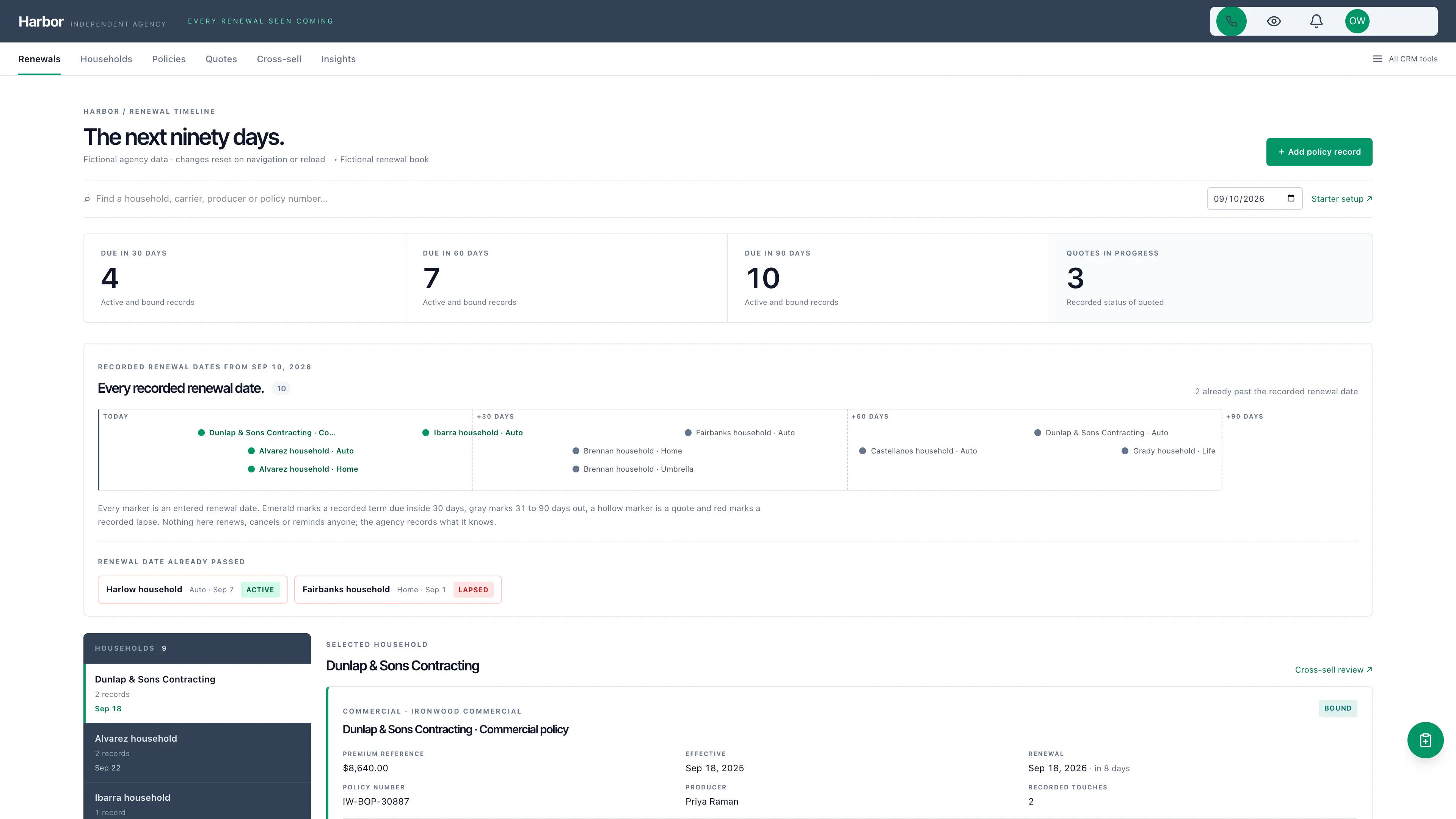Image resolution: width=1456 pixels, height=819 pixels.
Task: Open the Cross-sell review link
Action: pos(1334,670)
